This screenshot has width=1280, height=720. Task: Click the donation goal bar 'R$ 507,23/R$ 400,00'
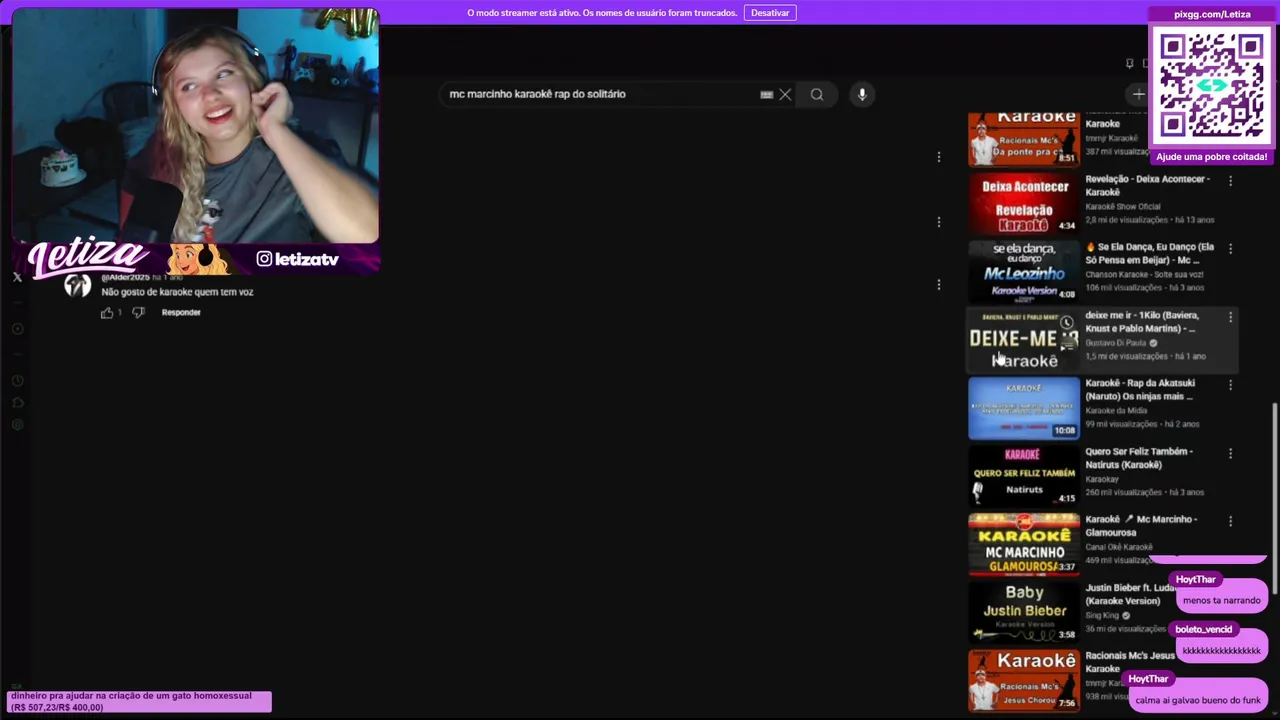pyautogui.click(x=139, y=702)
